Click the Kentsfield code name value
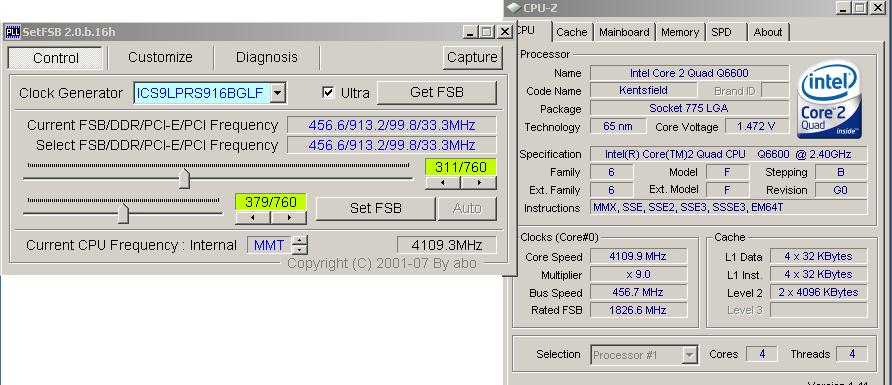Image resolution: width=892 pixels, height=385 pixels. point(643,90)
